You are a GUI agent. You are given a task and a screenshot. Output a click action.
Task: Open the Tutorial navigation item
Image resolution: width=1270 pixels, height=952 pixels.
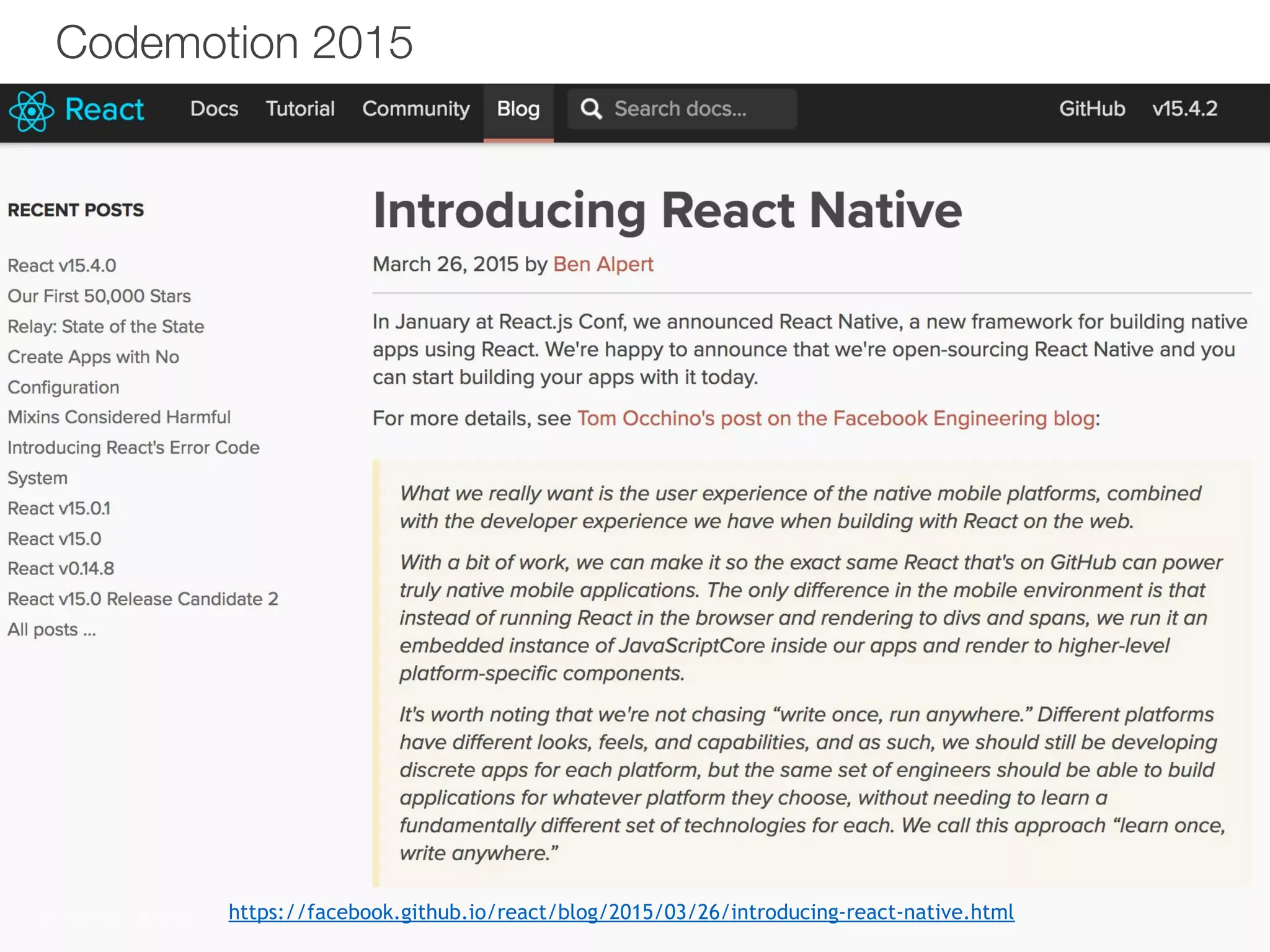pos(300,109)
